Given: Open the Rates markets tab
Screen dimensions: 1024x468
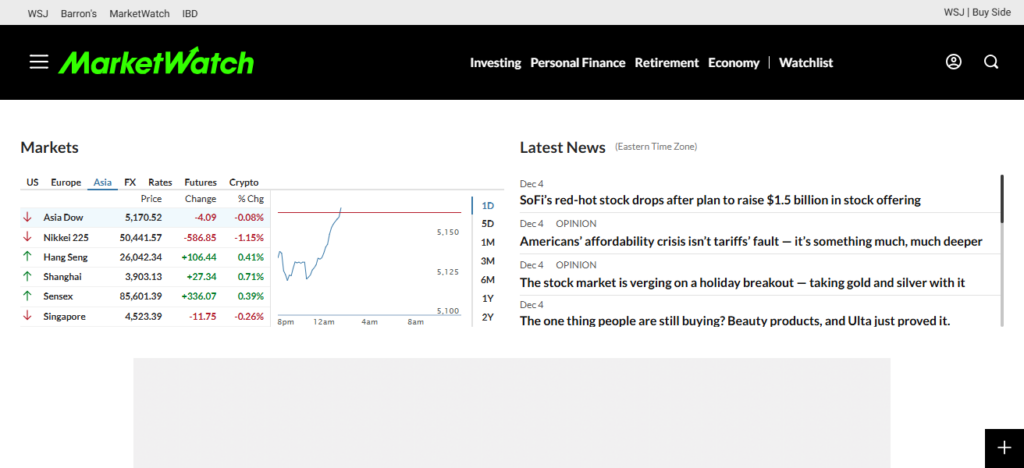Looking at the screenshot, I should [160, 182].
